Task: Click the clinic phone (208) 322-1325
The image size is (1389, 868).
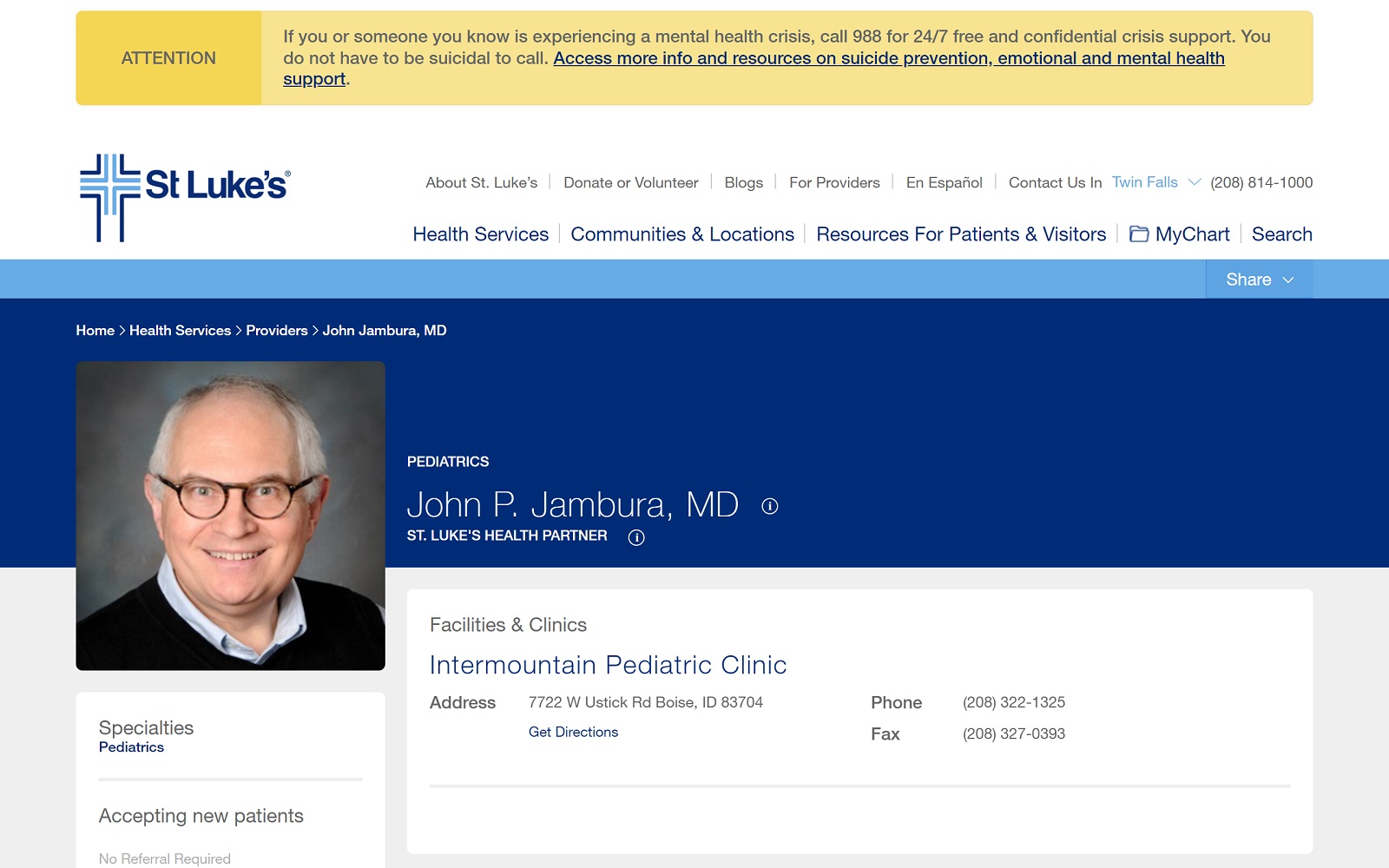Action: tap(1014, 702)
